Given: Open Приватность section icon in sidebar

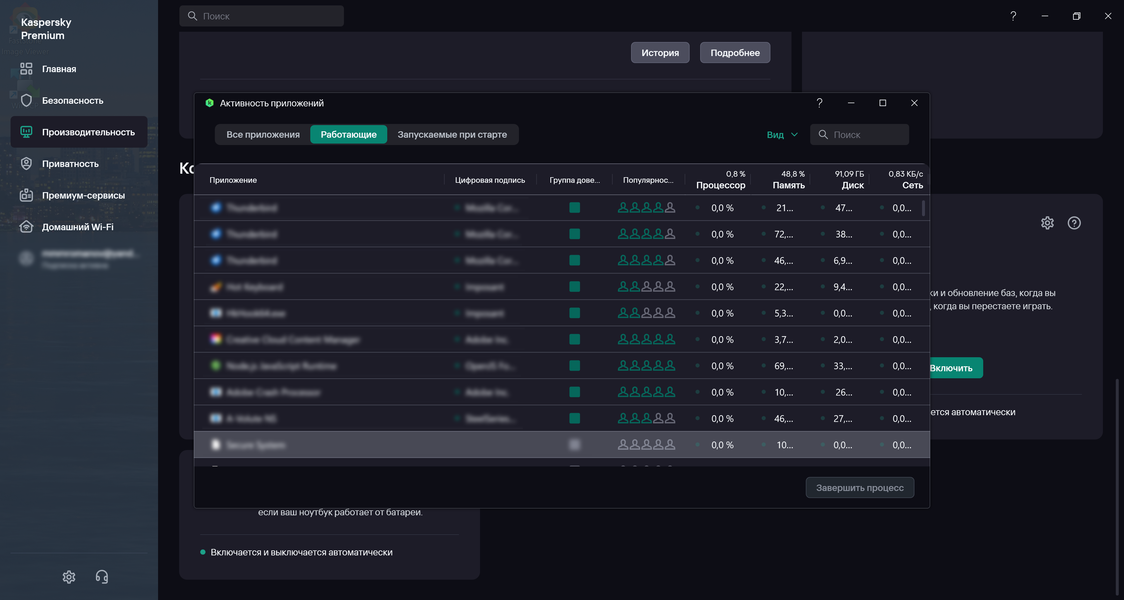Looking at the screenshot, I should coord(27,163).
